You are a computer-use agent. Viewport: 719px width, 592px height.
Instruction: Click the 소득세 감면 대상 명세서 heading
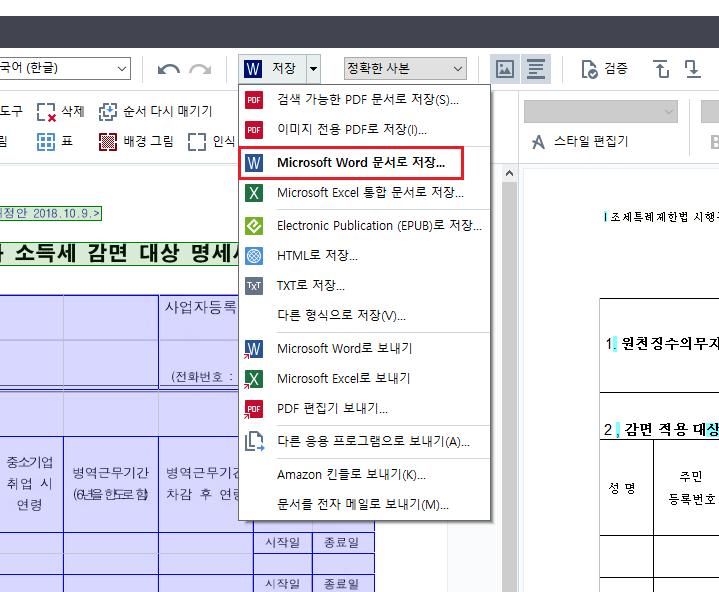coord(119,254)
